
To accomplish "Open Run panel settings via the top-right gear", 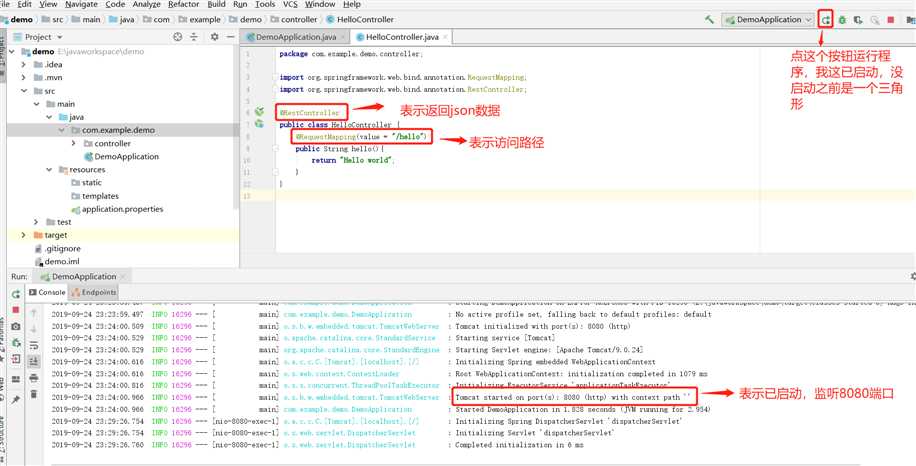I will (913, 276).
